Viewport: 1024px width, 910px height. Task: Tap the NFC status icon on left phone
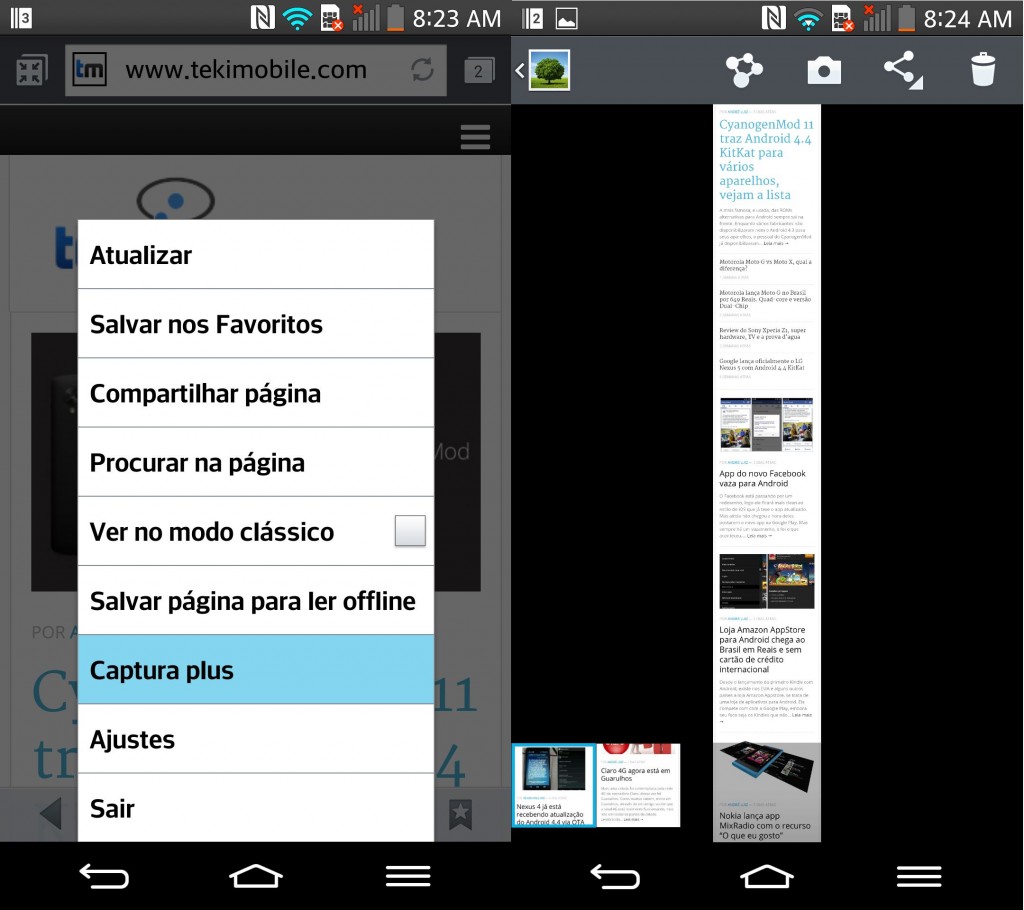click(263, 18)
